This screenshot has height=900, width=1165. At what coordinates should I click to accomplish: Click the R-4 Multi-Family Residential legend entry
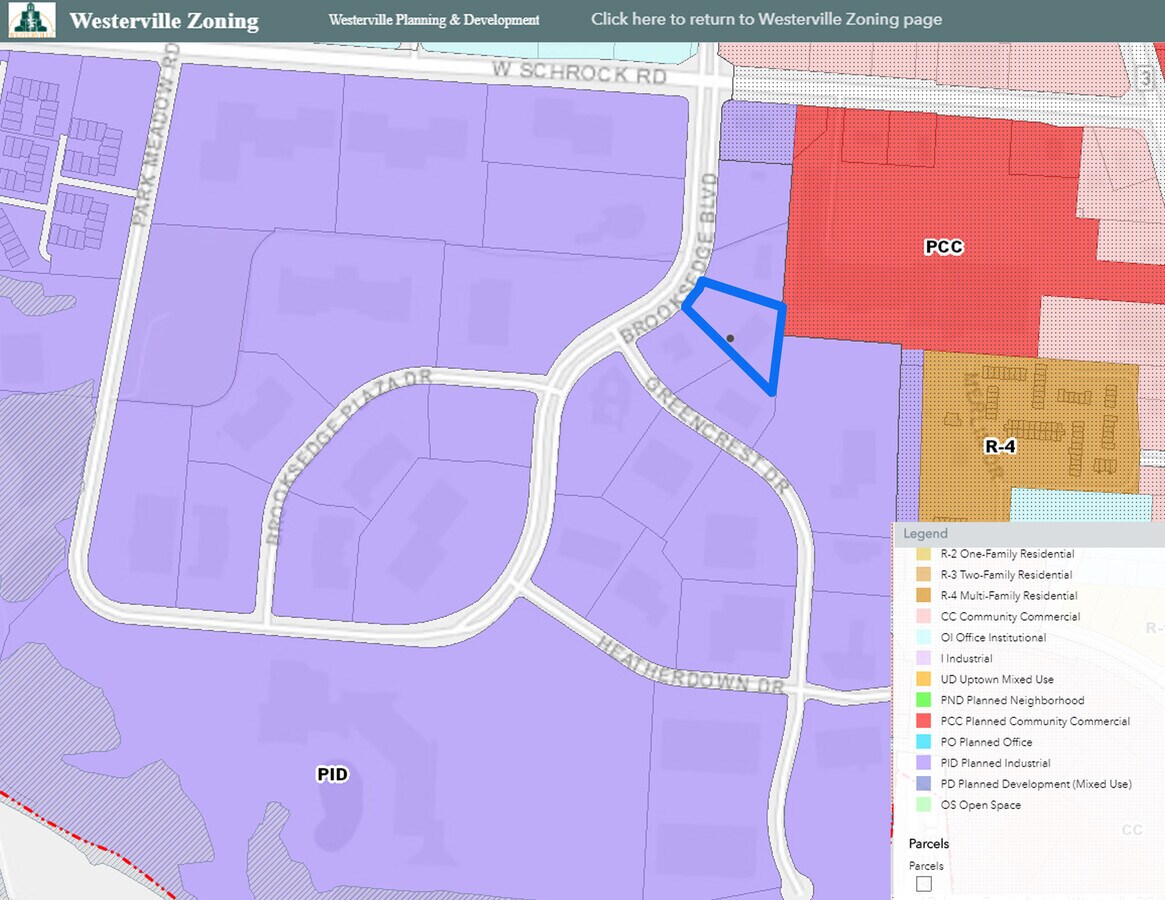tap(1008, 596)
